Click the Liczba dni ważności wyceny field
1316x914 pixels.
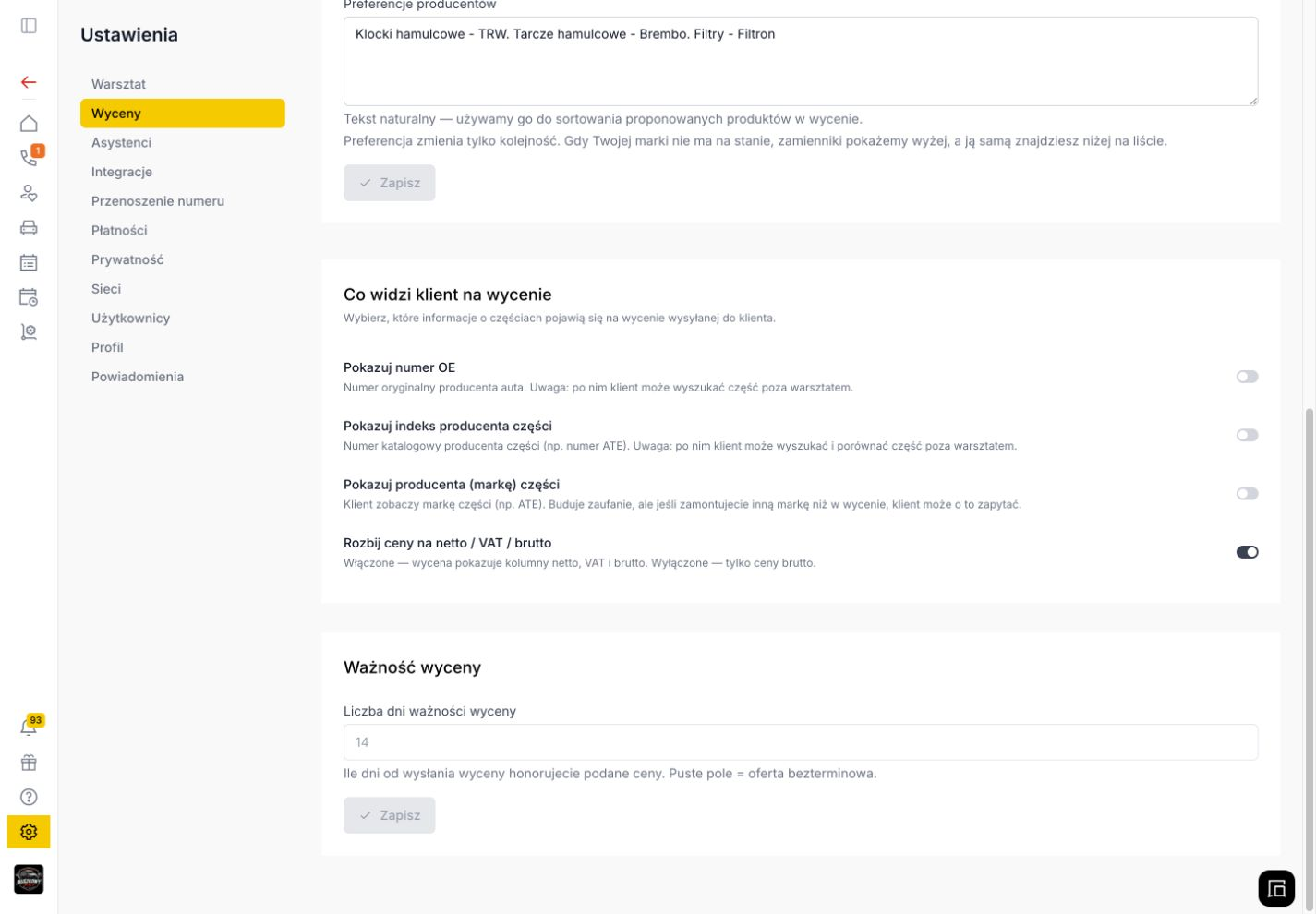(801, 742)
